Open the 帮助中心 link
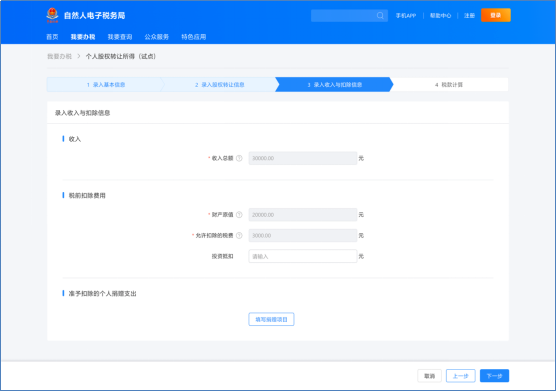This screenshot has width=557, height=392. [440, 16]
